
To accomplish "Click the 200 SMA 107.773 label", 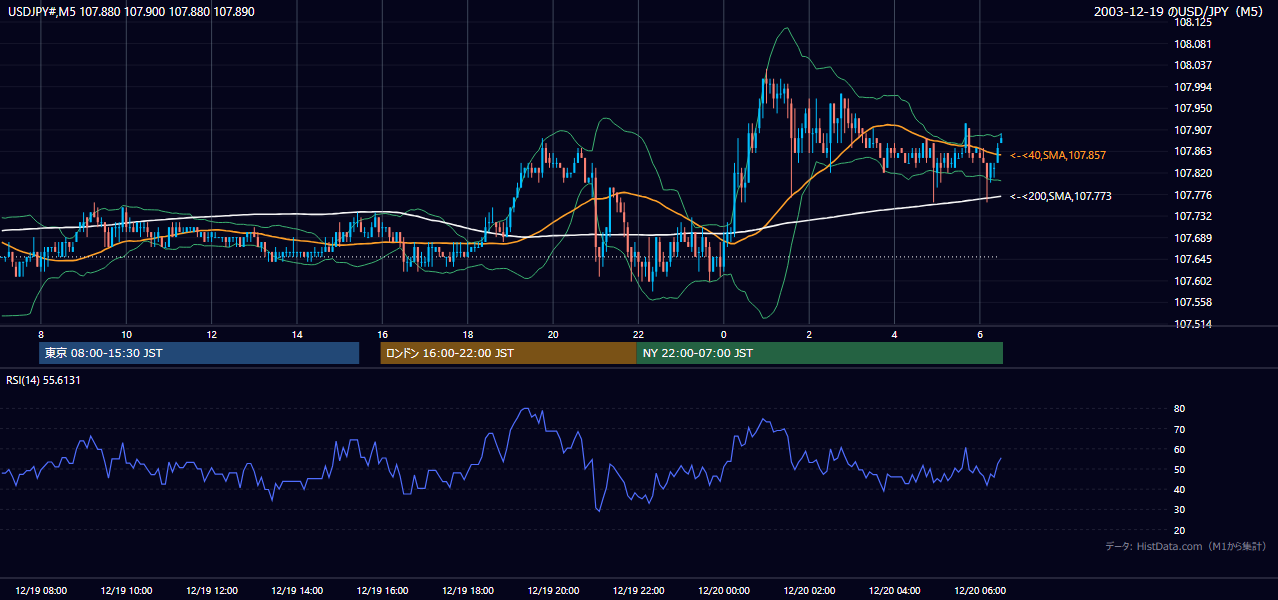I will (x=1060, y=196).
